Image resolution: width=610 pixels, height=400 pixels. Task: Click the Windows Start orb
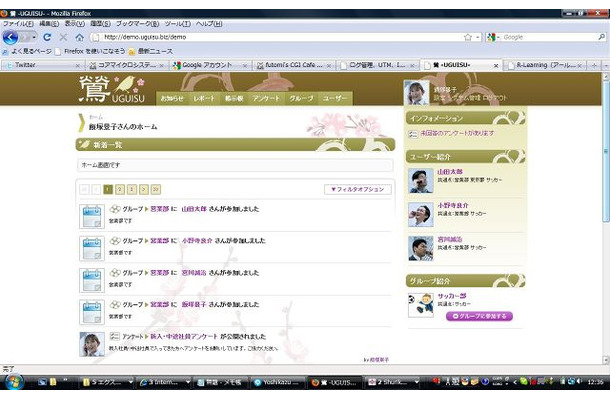[x=14, y=382]
